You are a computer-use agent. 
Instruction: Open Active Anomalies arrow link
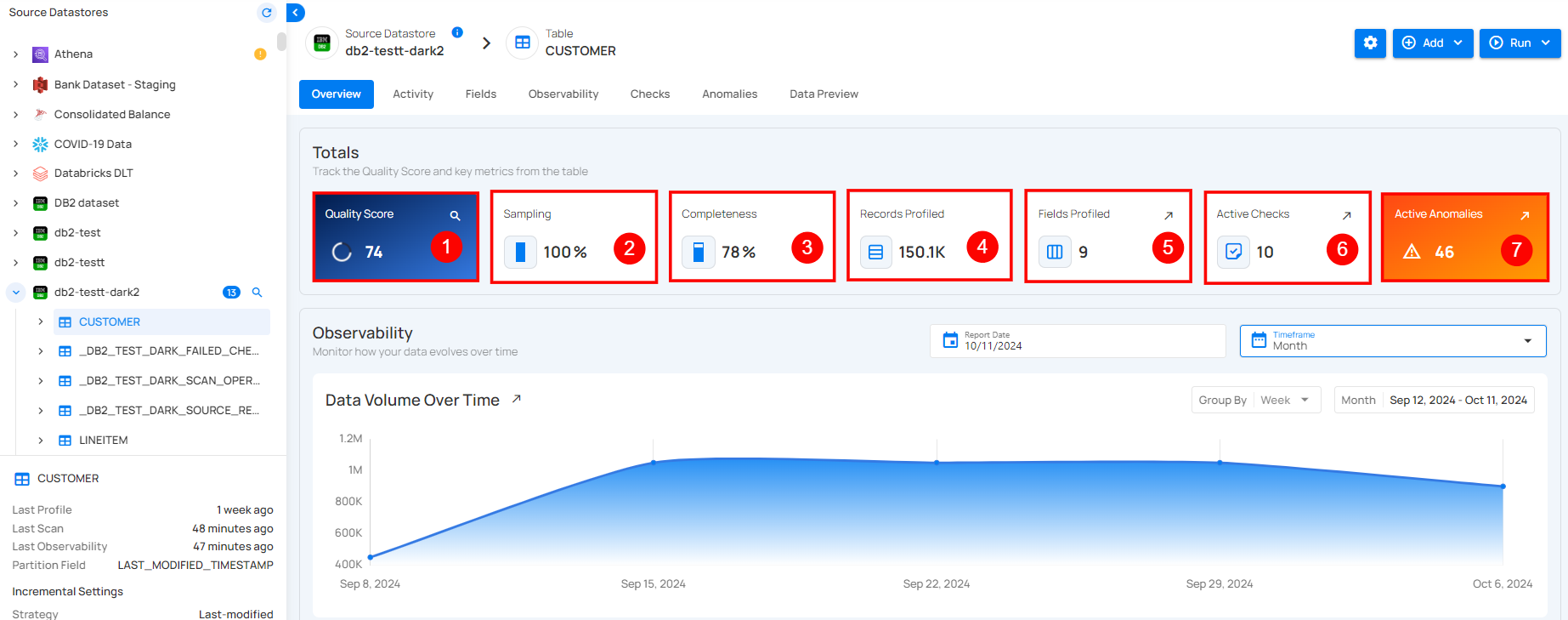1525,215
